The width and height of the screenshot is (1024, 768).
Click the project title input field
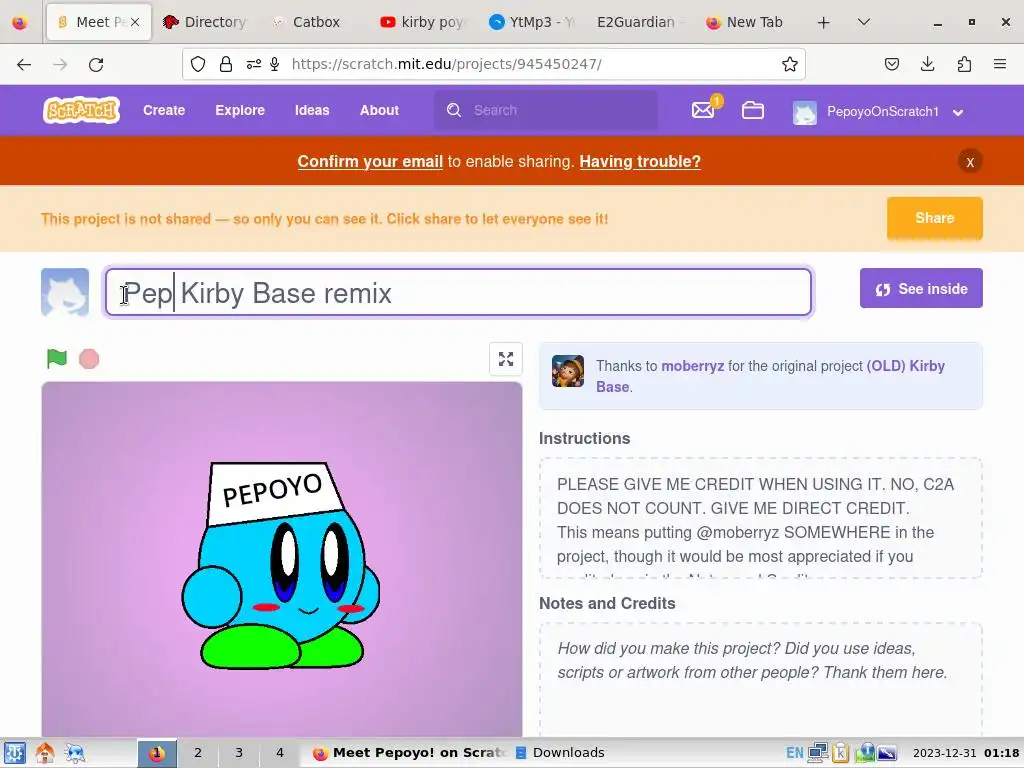coord(458,292)
